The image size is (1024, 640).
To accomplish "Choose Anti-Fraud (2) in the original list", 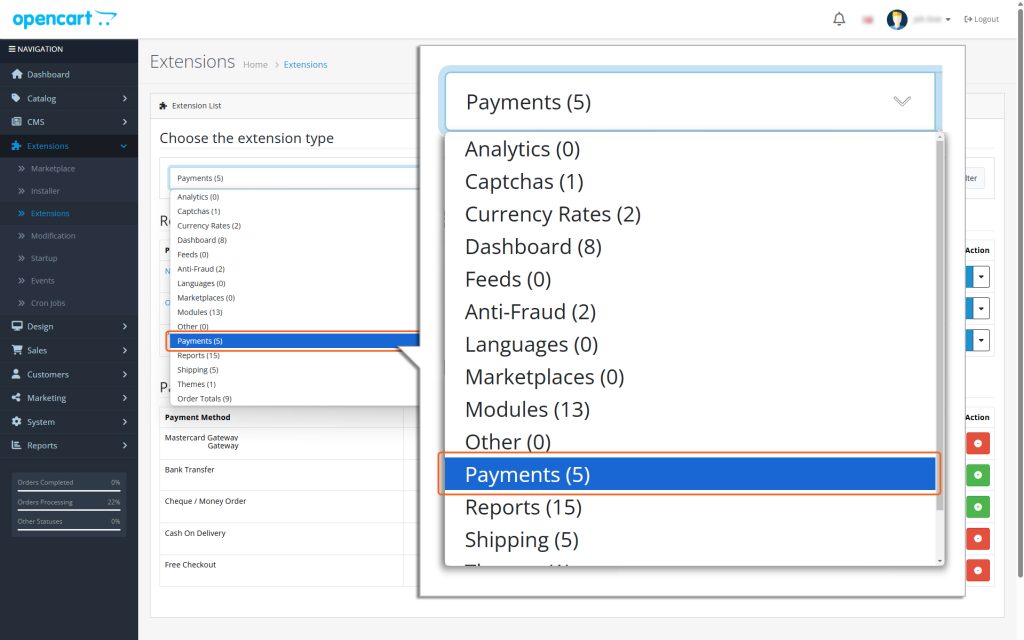I will [200, 269].
